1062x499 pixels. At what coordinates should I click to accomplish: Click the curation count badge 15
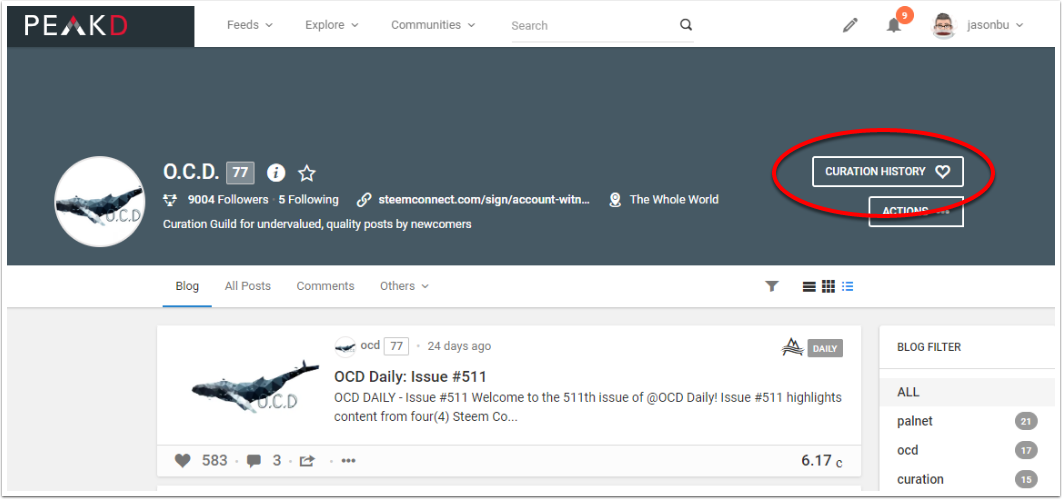1025,479
